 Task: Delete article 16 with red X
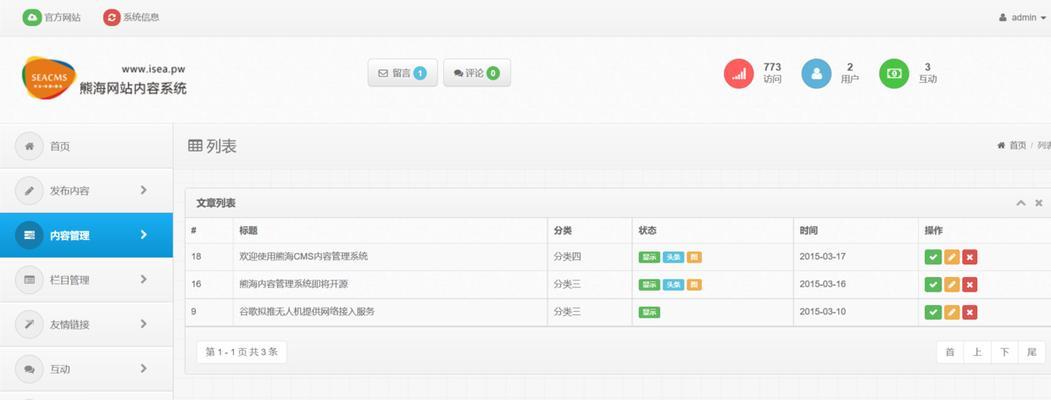tap(969, 284)
